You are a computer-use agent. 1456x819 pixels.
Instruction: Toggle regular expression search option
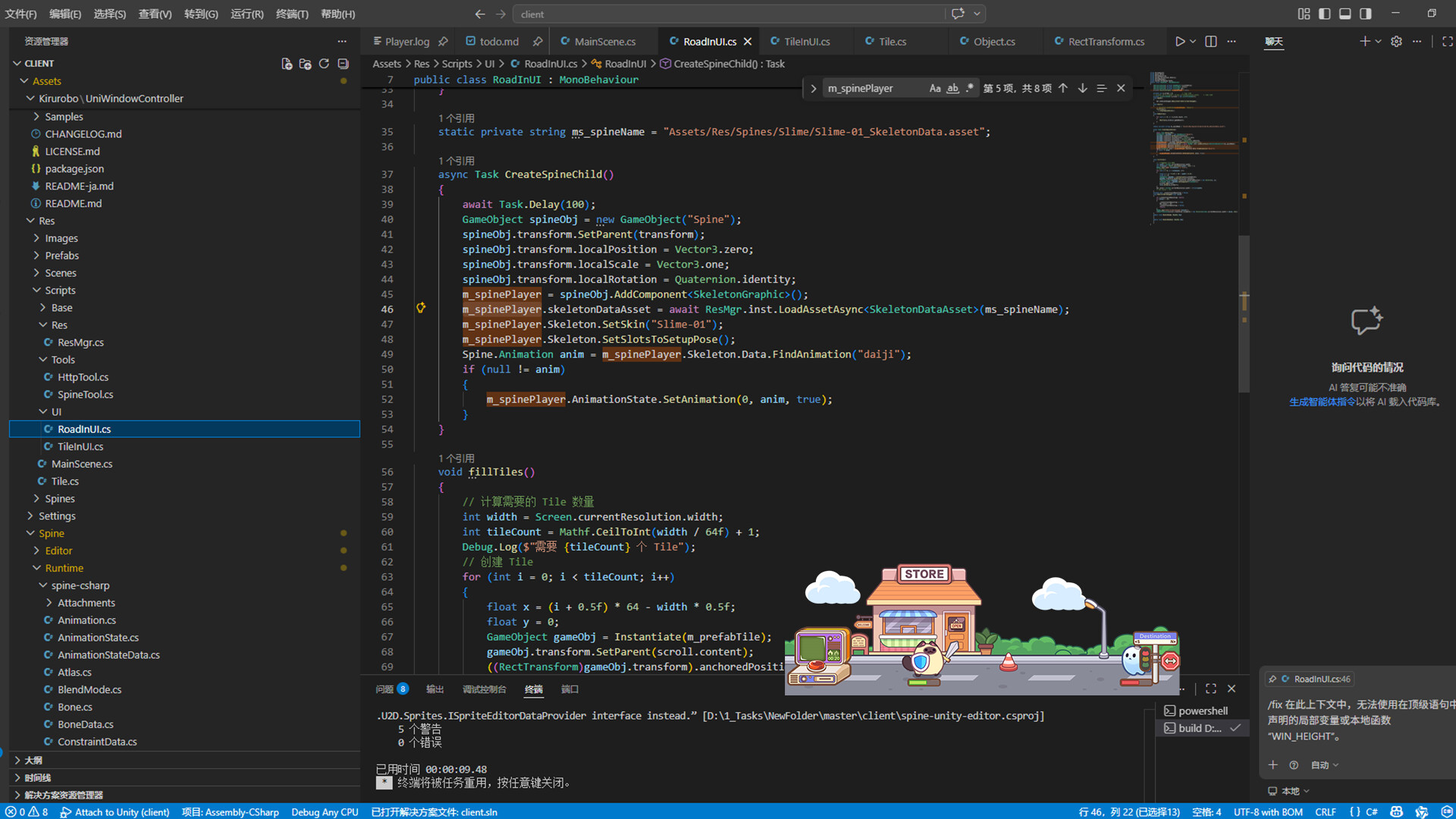(x=970, y=89)
